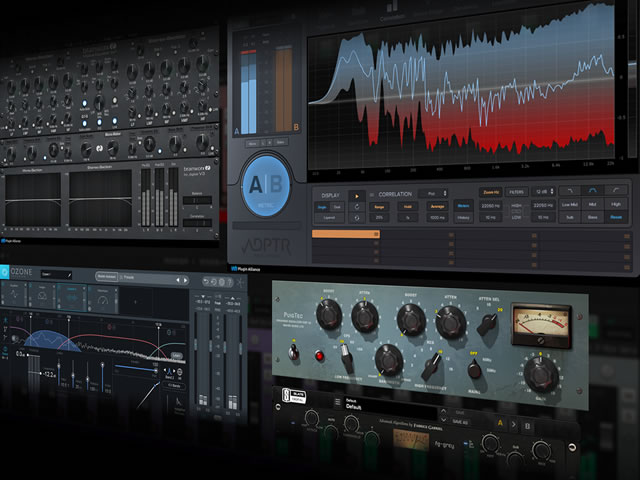Click the orange Range button in ADPTR
Viewport: 640px width, 480px height.
[379, 207]
